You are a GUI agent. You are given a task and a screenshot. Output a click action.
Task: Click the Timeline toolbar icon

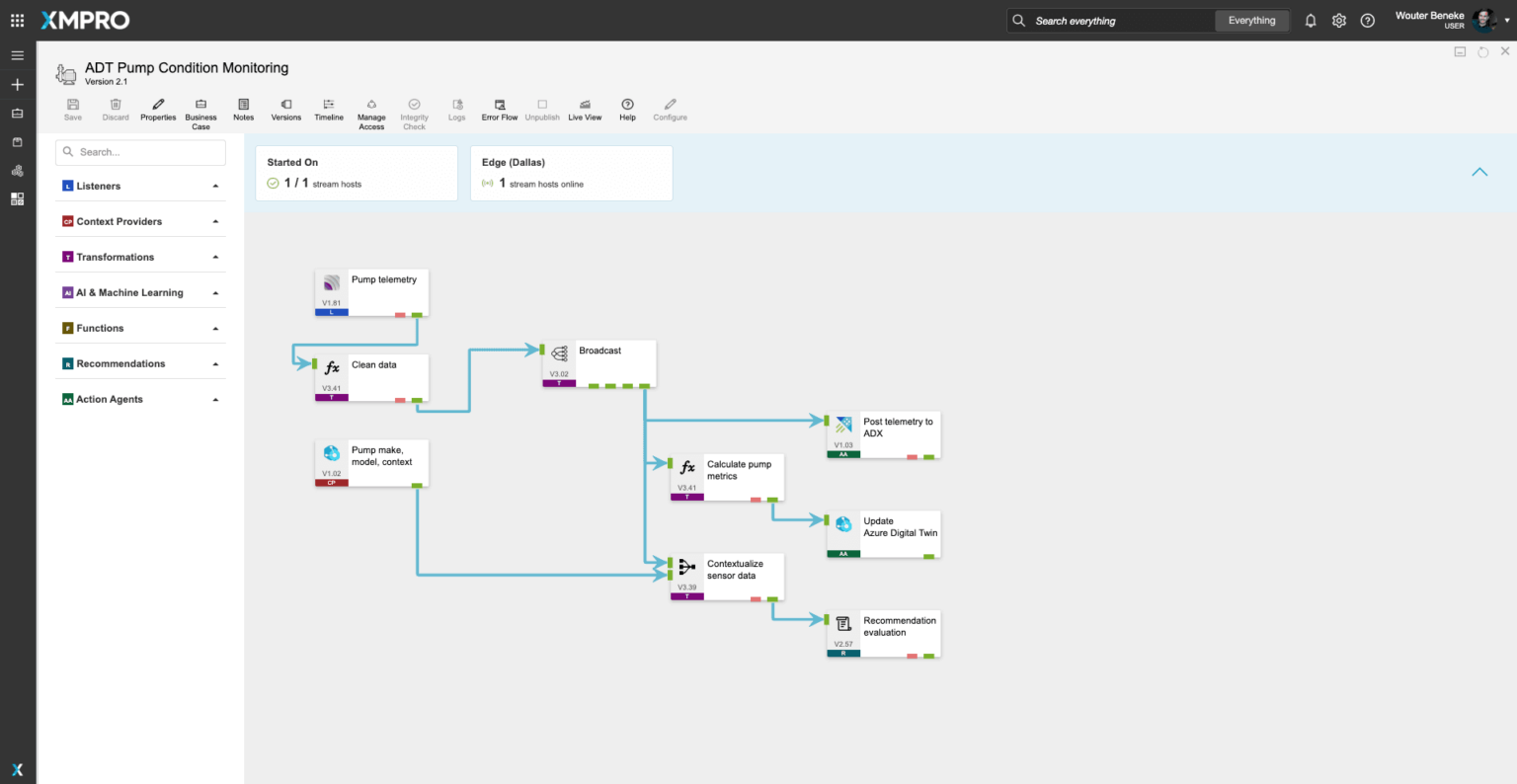pos(329,105)
